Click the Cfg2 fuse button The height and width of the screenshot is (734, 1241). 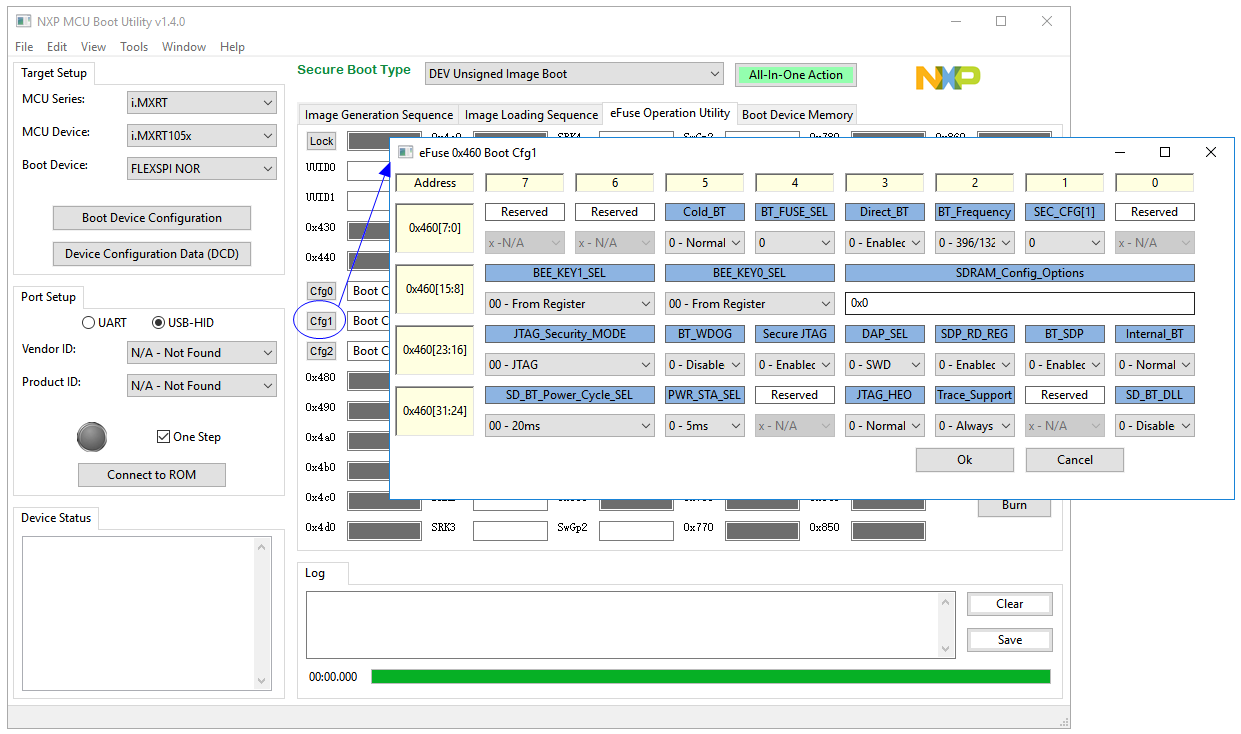pos(322,351)
